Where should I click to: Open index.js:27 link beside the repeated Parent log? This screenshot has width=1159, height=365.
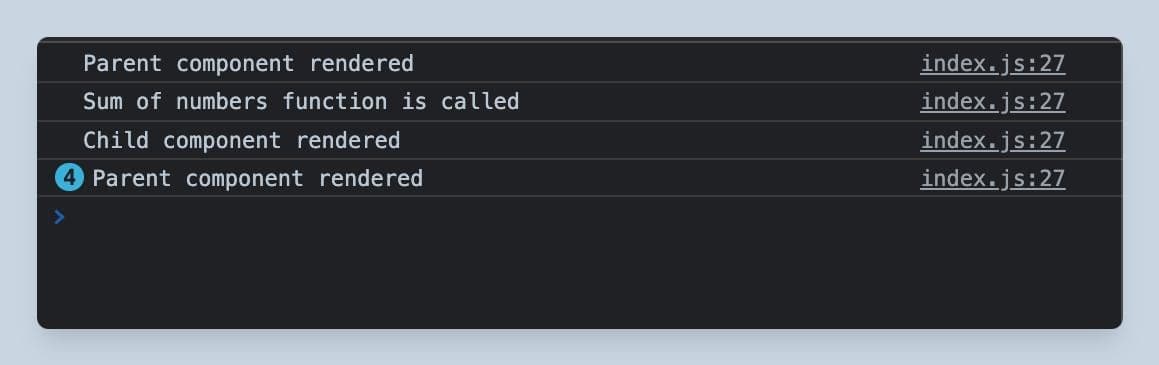point(993,178)
